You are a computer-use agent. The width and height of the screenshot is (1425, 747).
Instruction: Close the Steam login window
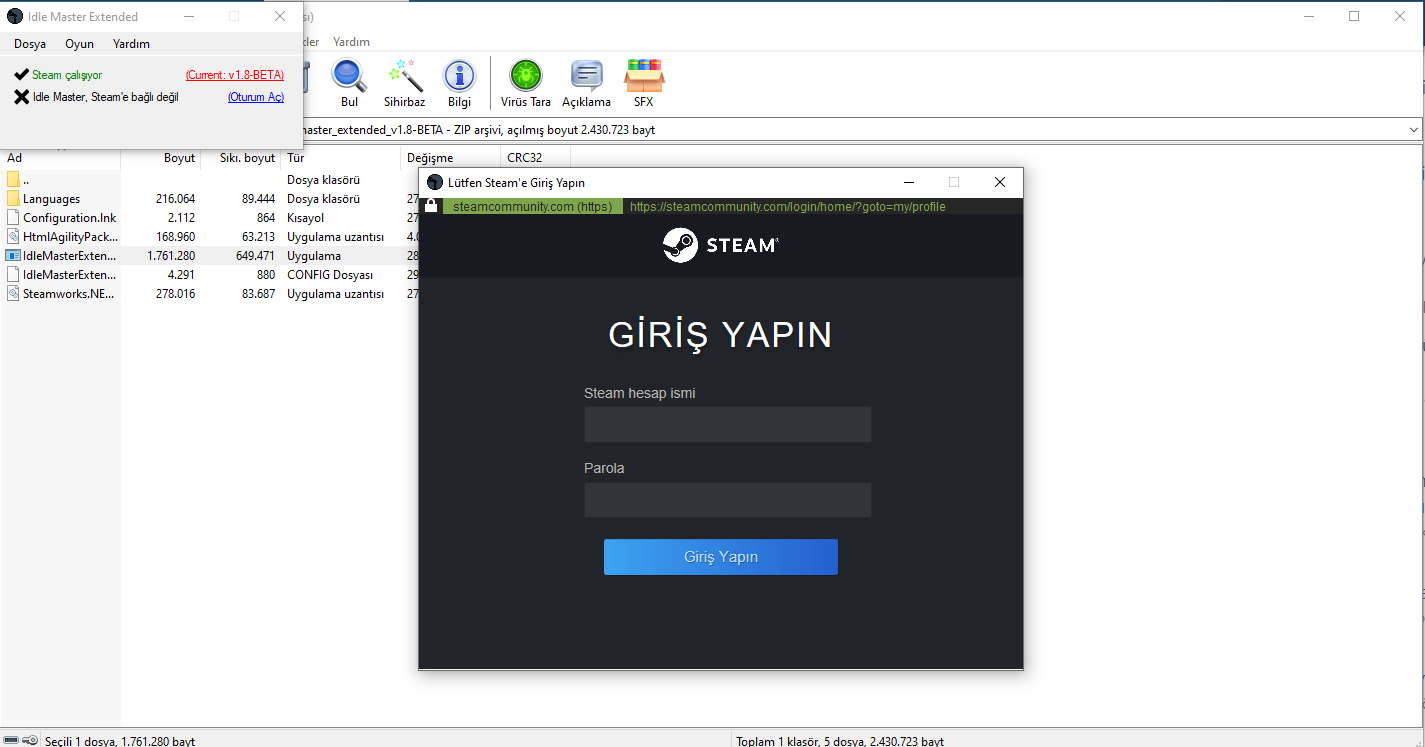tap(999, 182)
